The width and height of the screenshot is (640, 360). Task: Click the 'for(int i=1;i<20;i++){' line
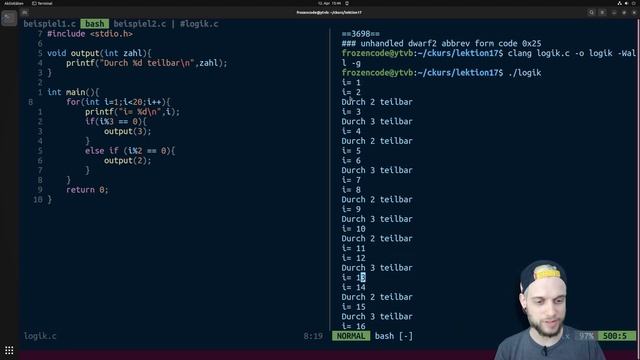(118, 102)
